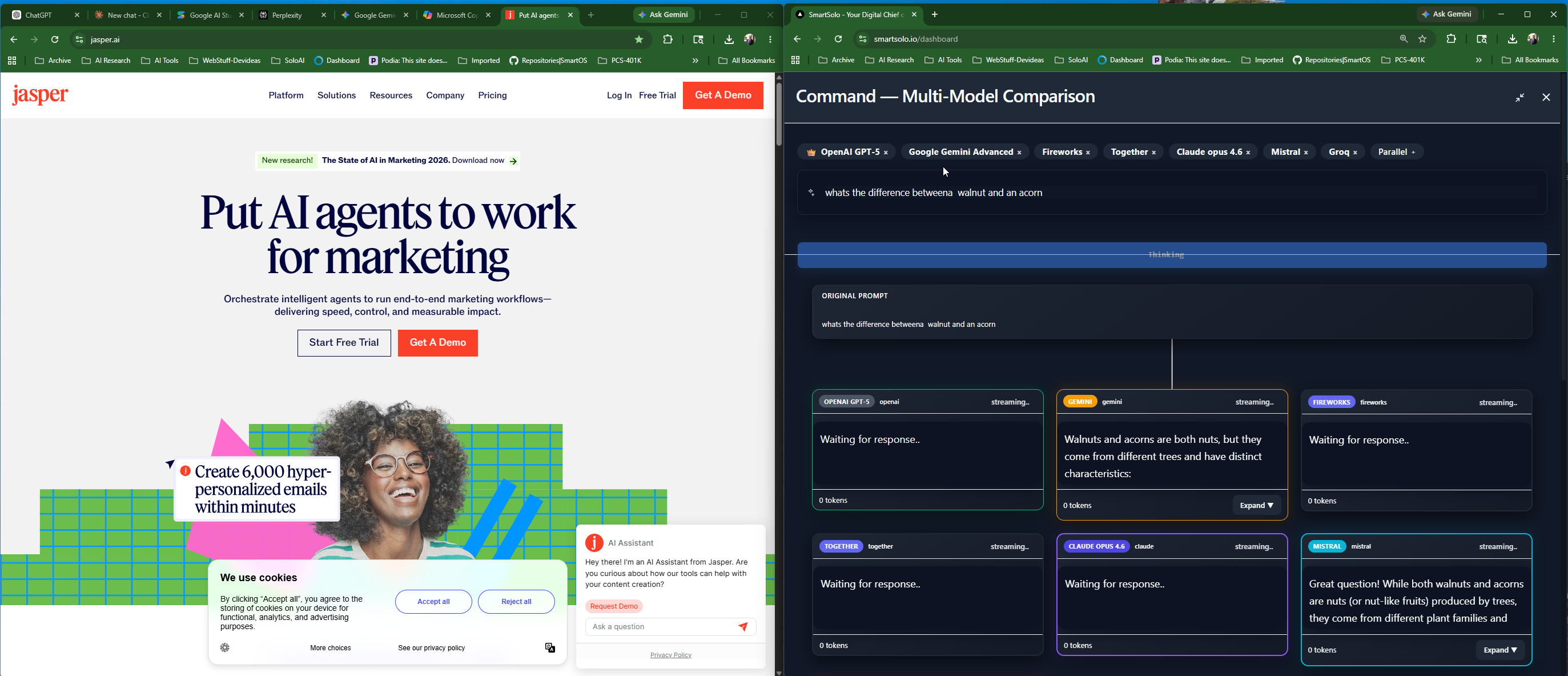The height and width of the screenshot is (676, 1568).
Task: Click the Start Free Trial button
Action: pyautogui.click(x=344, y=343)
